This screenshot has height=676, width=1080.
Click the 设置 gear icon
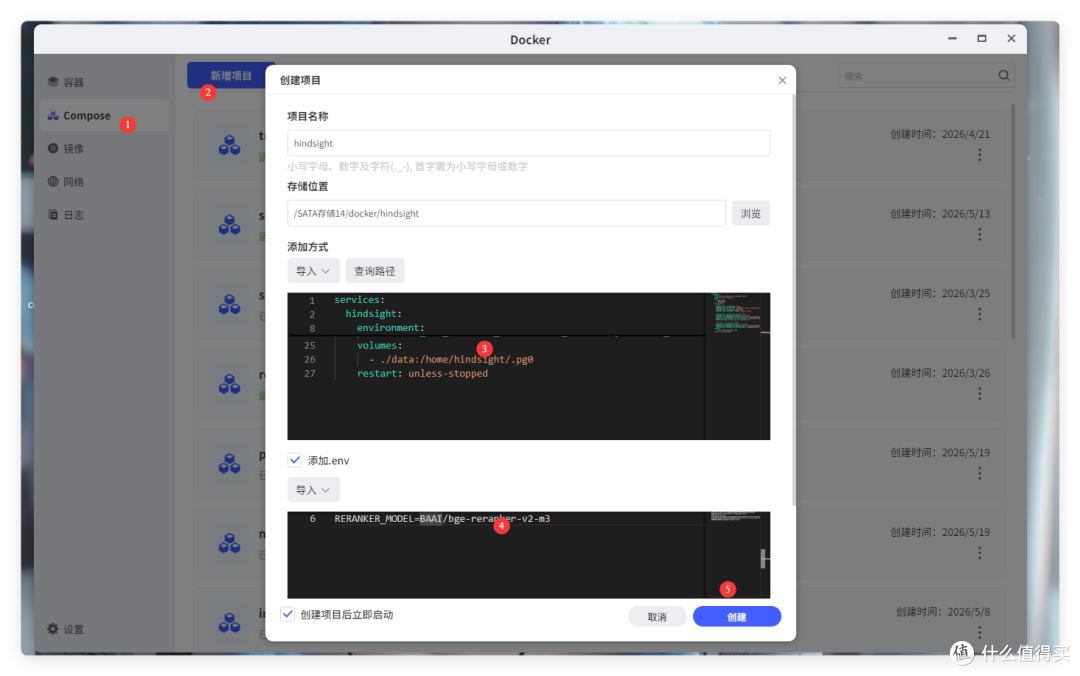coord(53,628)
